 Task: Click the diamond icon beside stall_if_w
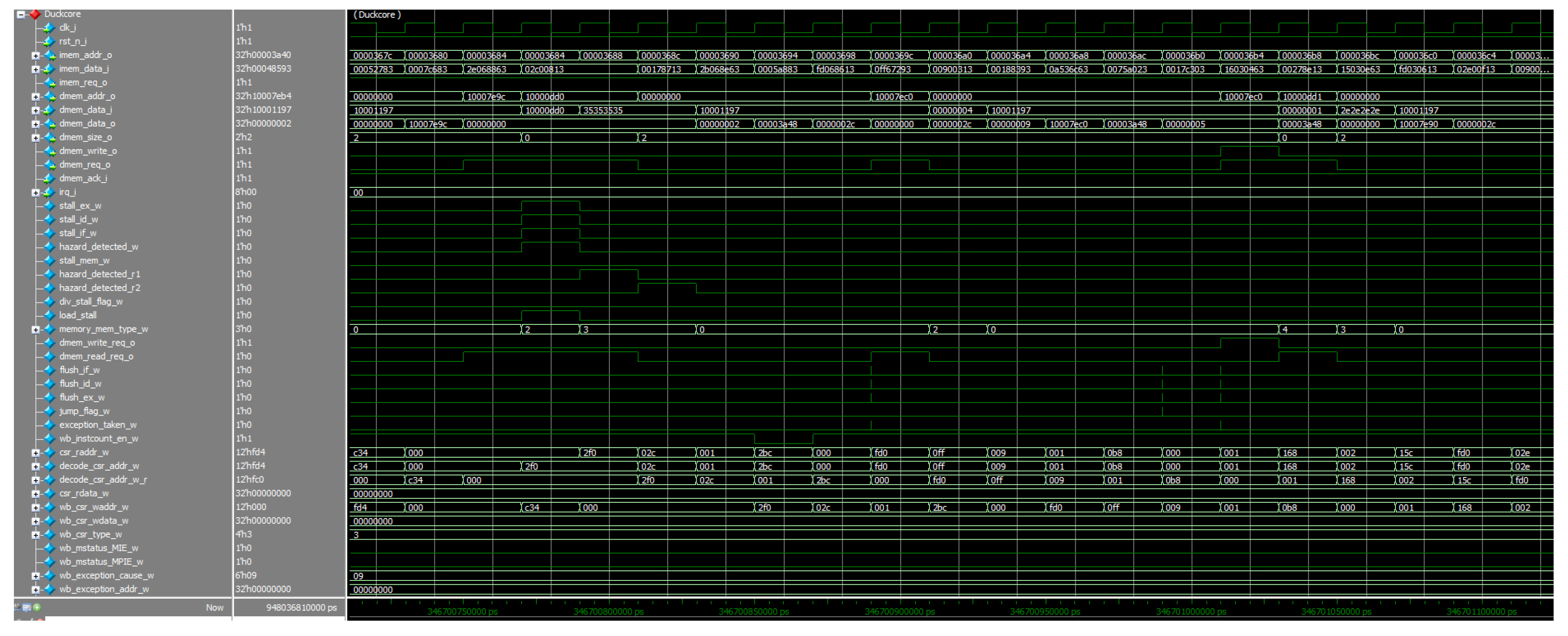49,233
